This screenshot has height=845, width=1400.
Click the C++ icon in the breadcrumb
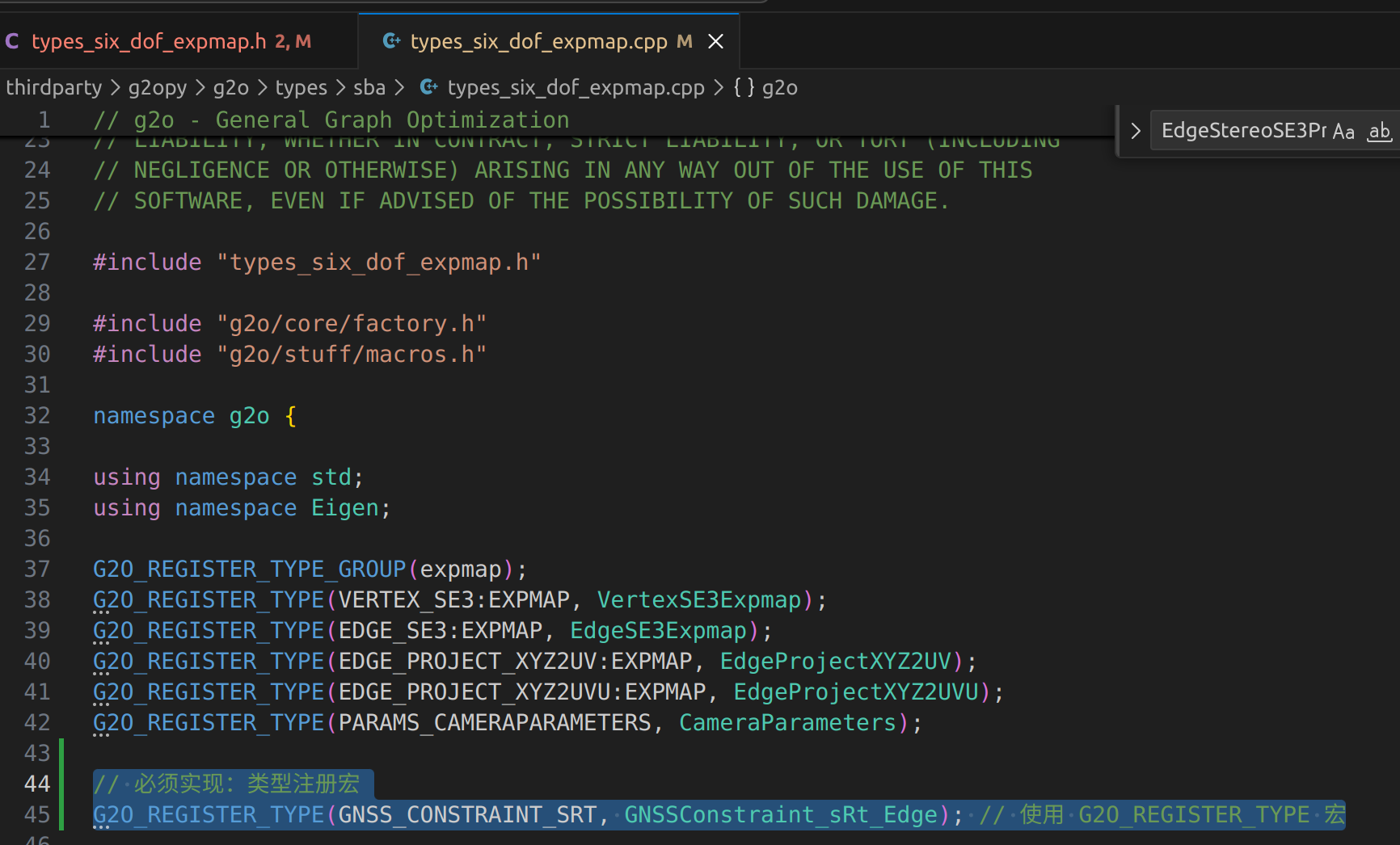(429, 87)
